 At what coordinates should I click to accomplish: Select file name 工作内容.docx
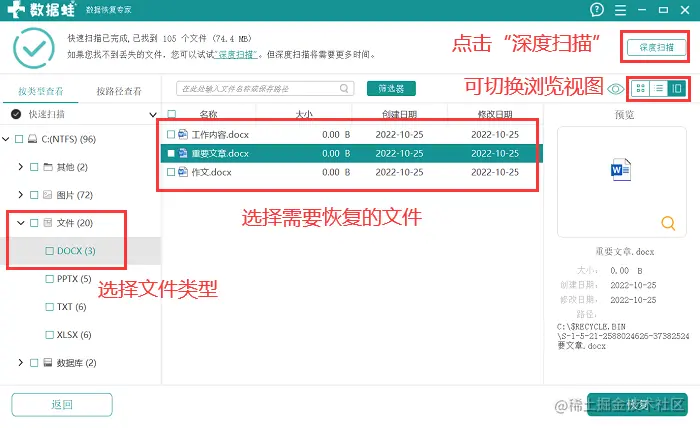(220, 134)
